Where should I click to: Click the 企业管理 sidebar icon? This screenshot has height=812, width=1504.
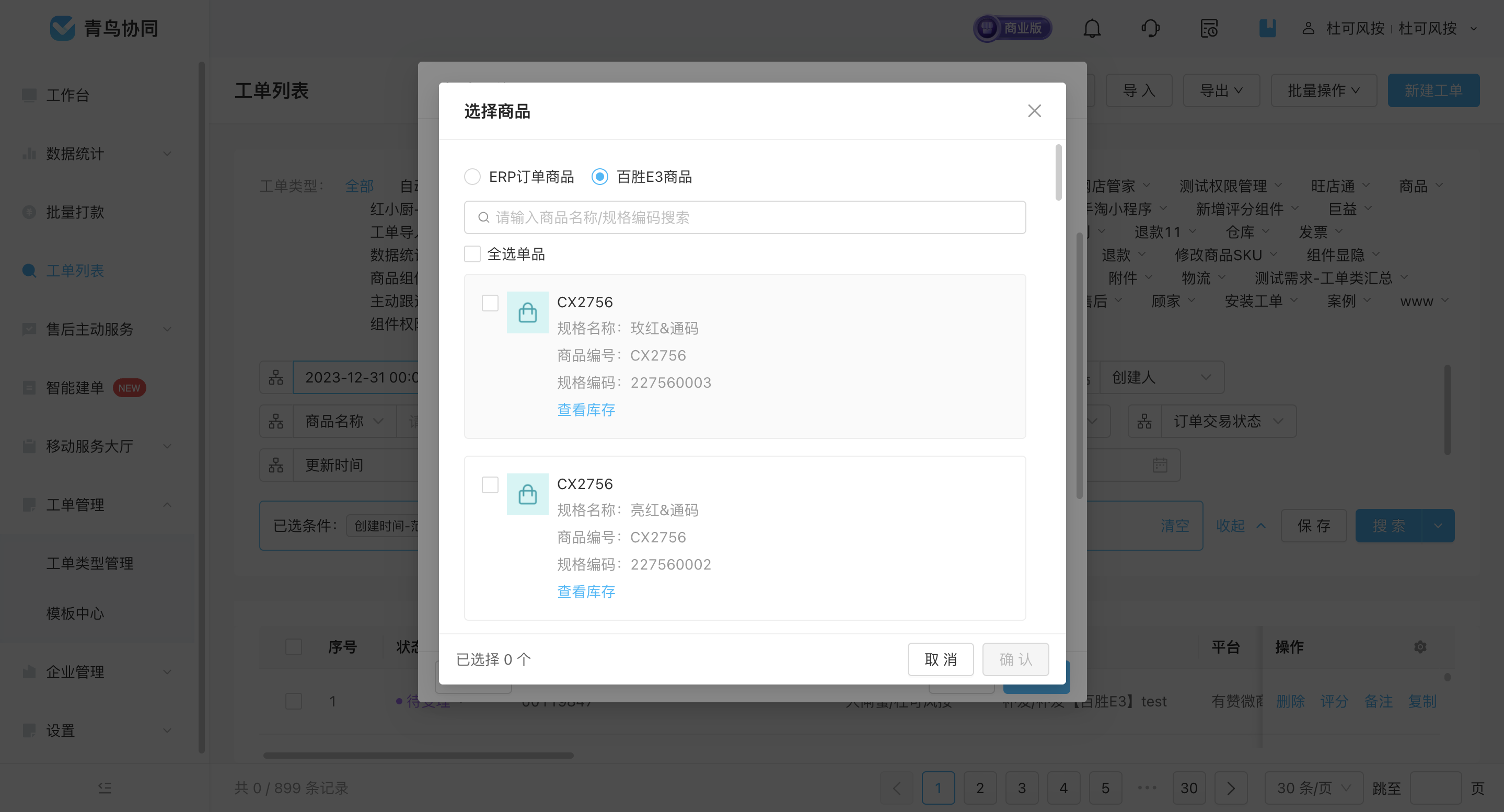(x=29, y=672)
